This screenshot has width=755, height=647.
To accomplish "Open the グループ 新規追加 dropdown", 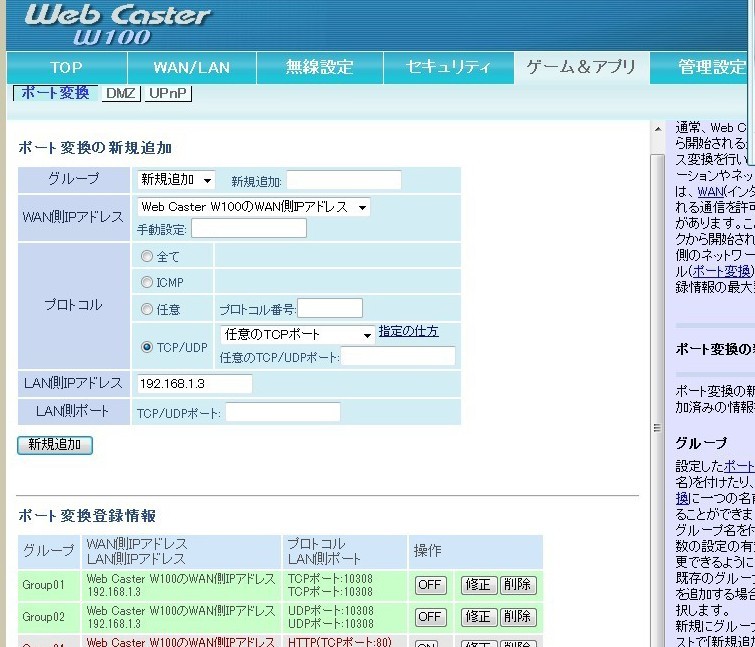I will point(176,180).
